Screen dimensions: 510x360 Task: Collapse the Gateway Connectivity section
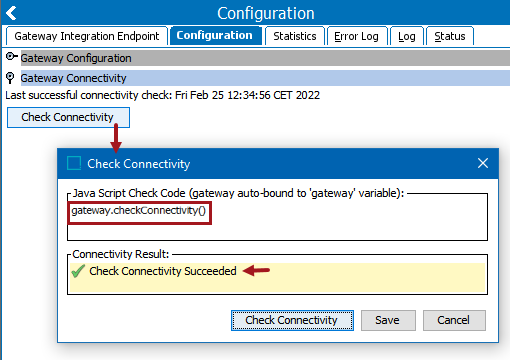10,78
